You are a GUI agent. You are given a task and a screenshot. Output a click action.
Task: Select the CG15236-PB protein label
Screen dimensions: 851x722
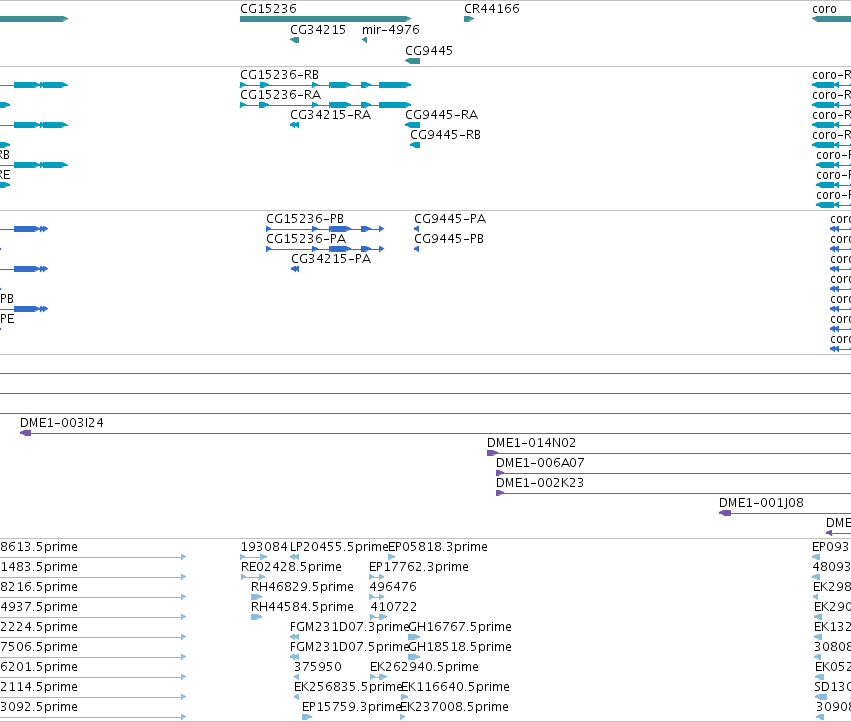(x=305, y=219)
